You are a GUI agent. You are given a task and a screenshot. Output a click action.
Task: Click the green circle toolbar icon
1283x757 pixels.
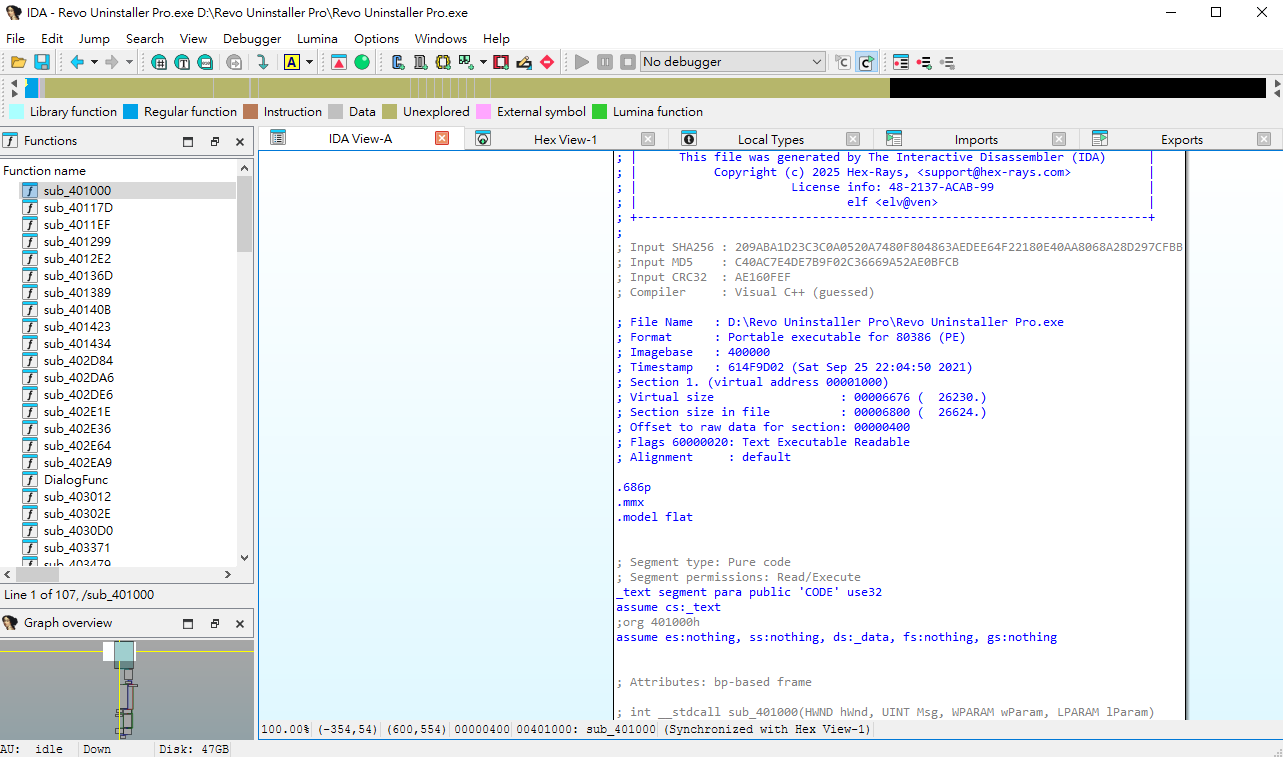point(362,62)
